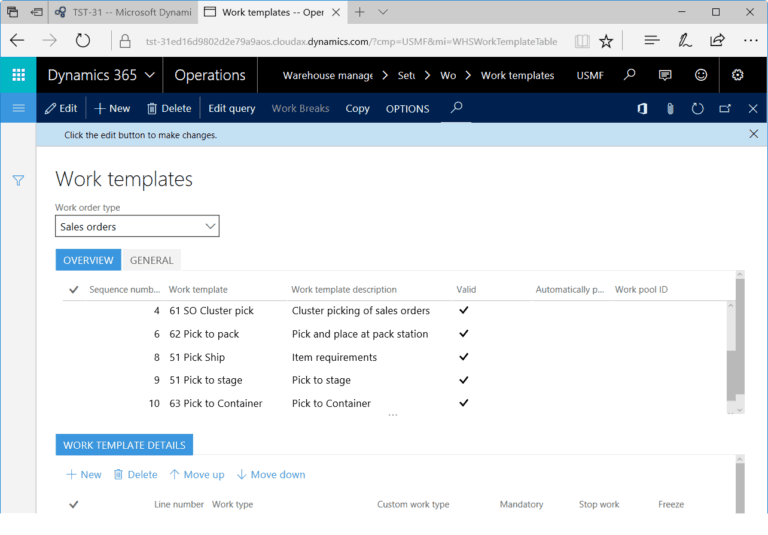Viewport: 768px width, 535px height.
Task: Sort by Sequence number column header
Action: click(x=124, y=290)
